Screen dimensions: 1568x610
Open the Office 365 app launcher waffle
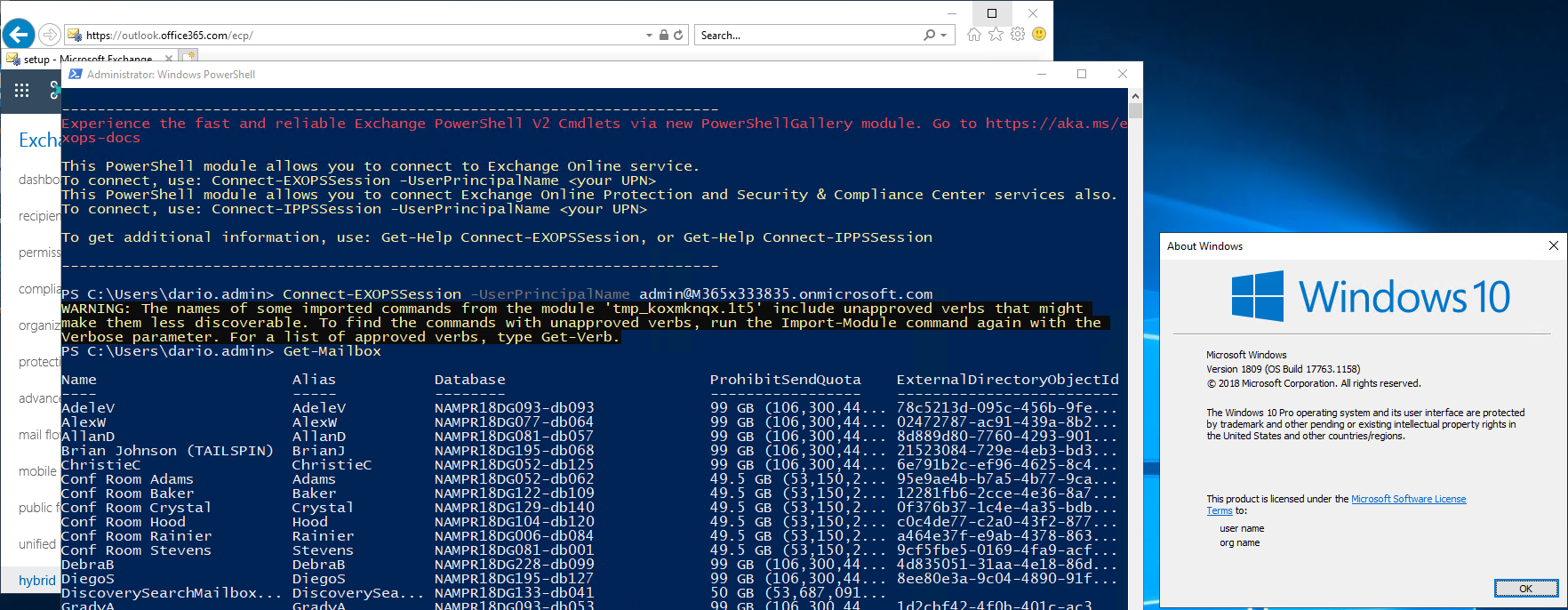pyautogui.click(x=22, y=90)
